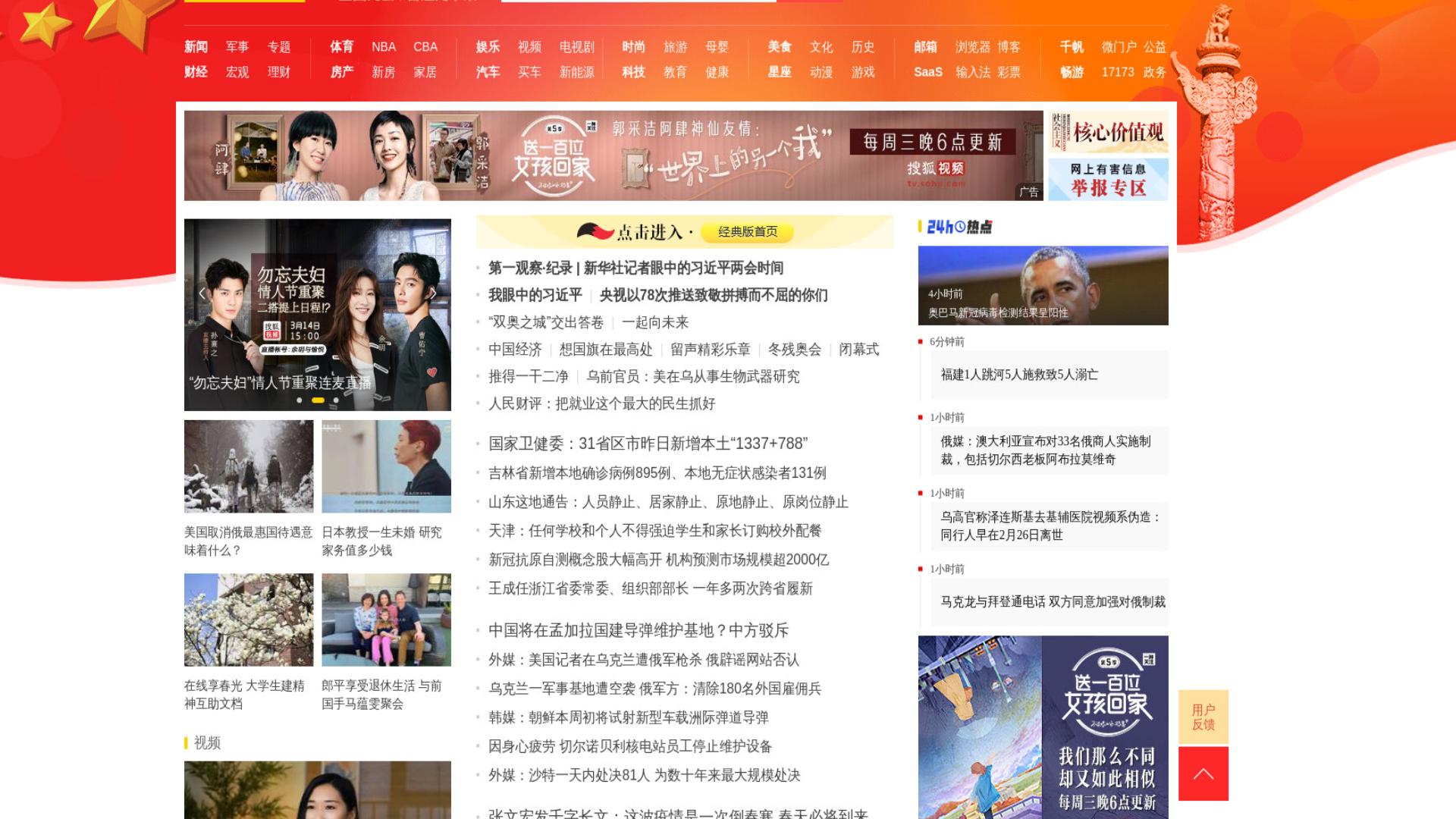Click the 网上有害信息举报专区 banner

pyautogui.click(x=1108, y=180)
